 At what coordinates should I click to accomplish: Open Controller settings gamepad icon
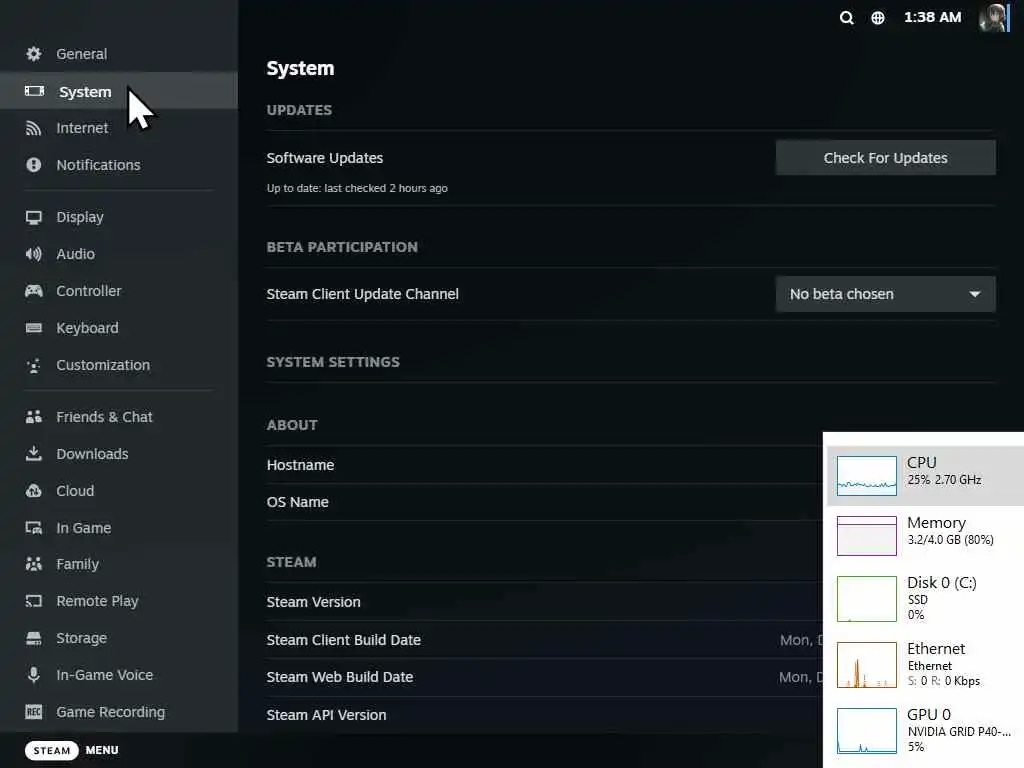click(x=33, y=291)
